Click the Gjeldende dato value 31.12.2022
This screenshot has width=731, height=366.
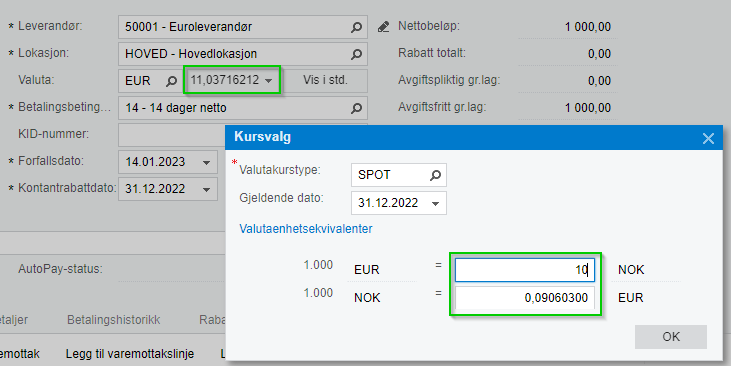pos(388,203)
